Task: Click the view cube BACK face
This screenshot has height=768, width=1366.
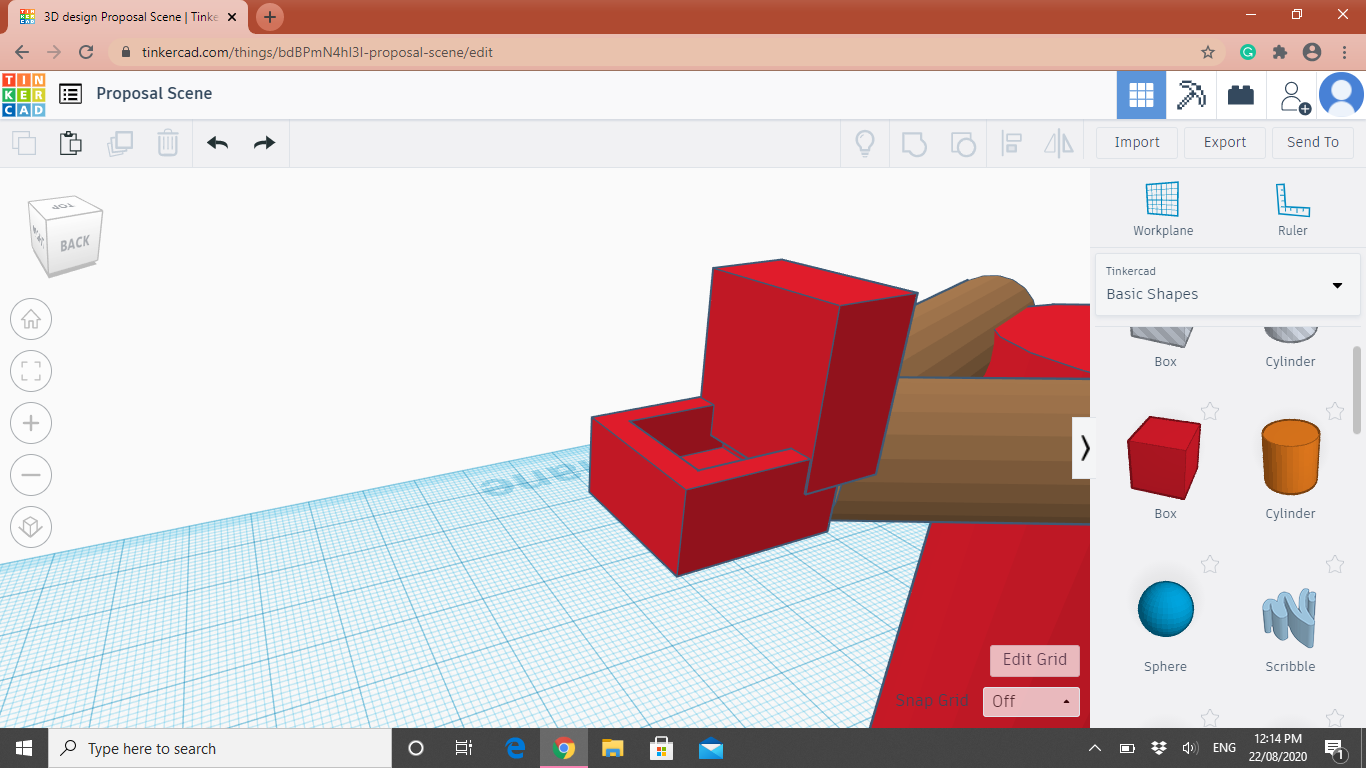Action: click(74, 243)
